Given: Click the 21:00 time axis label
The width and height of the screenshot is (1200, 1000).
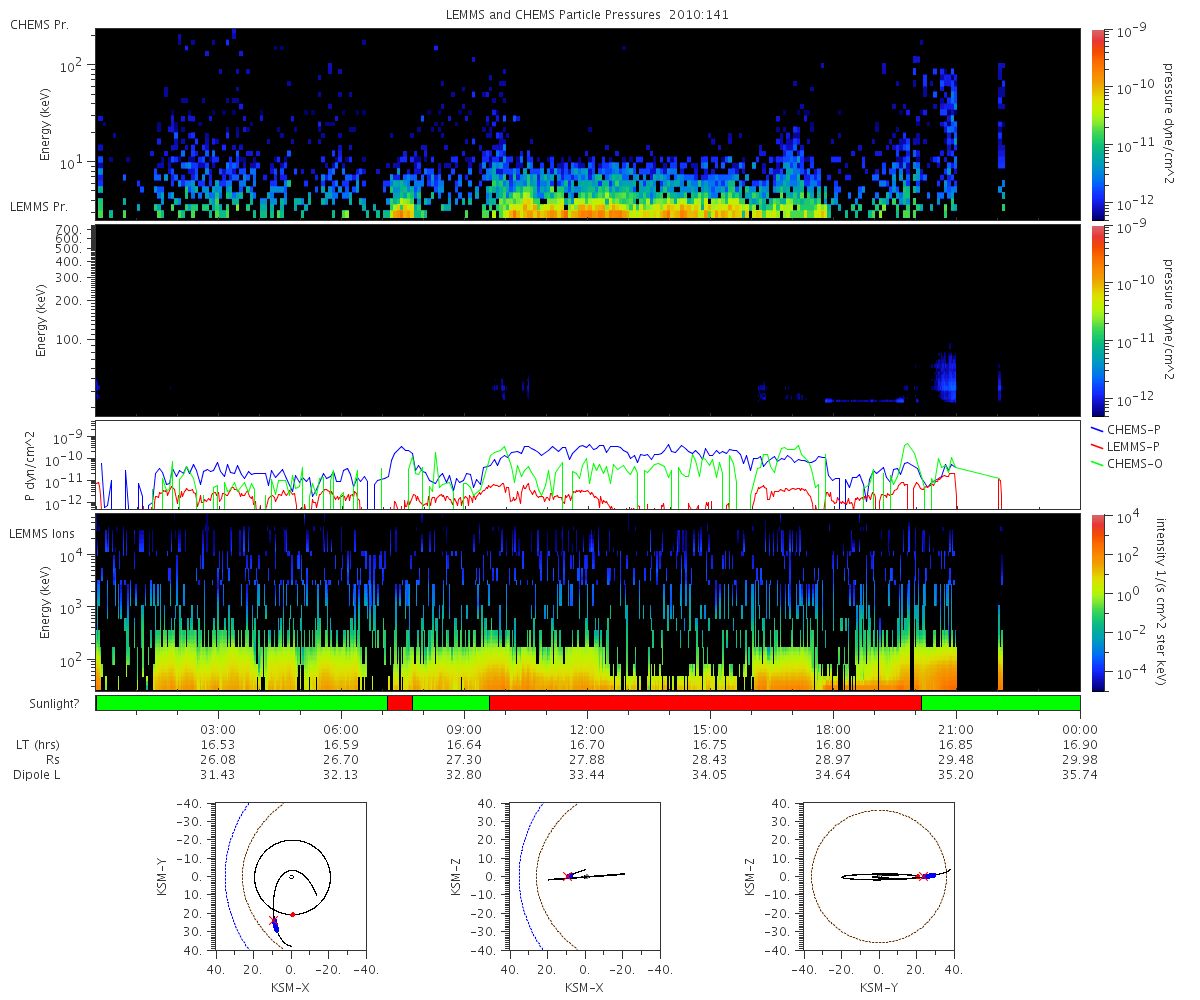Looking at the screenshot, I should 956,729.
